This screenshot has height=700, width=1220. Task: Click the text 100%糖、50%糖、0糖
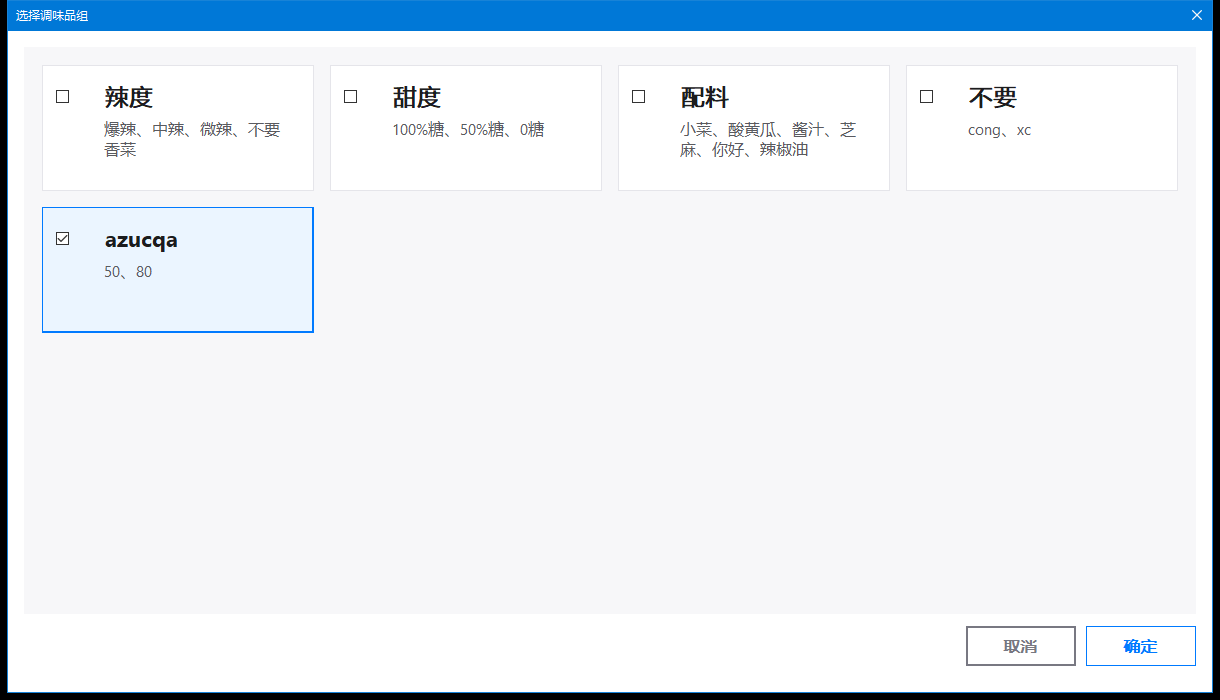click(x=468, y=130)
